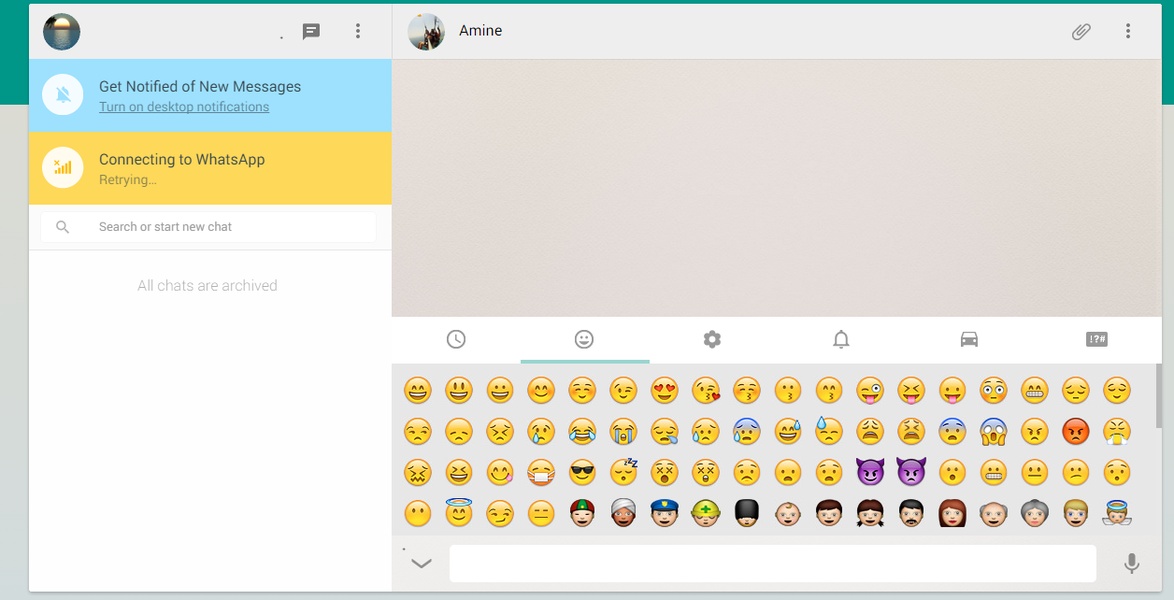Click the All chats are archived text
The image size is (1174, 600).
(x=207, y=285)
